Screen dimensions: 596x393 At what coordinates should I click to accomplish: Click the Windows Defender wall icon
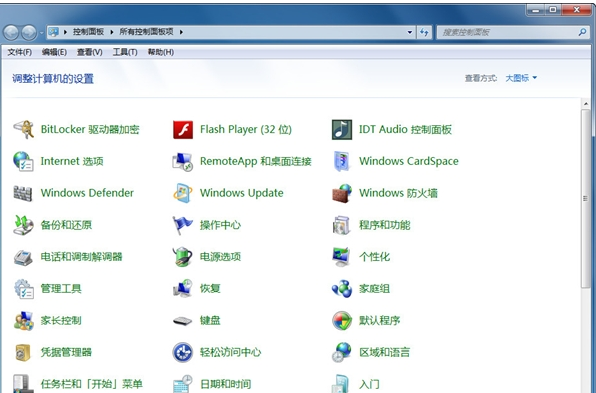(x=23, y=193)
